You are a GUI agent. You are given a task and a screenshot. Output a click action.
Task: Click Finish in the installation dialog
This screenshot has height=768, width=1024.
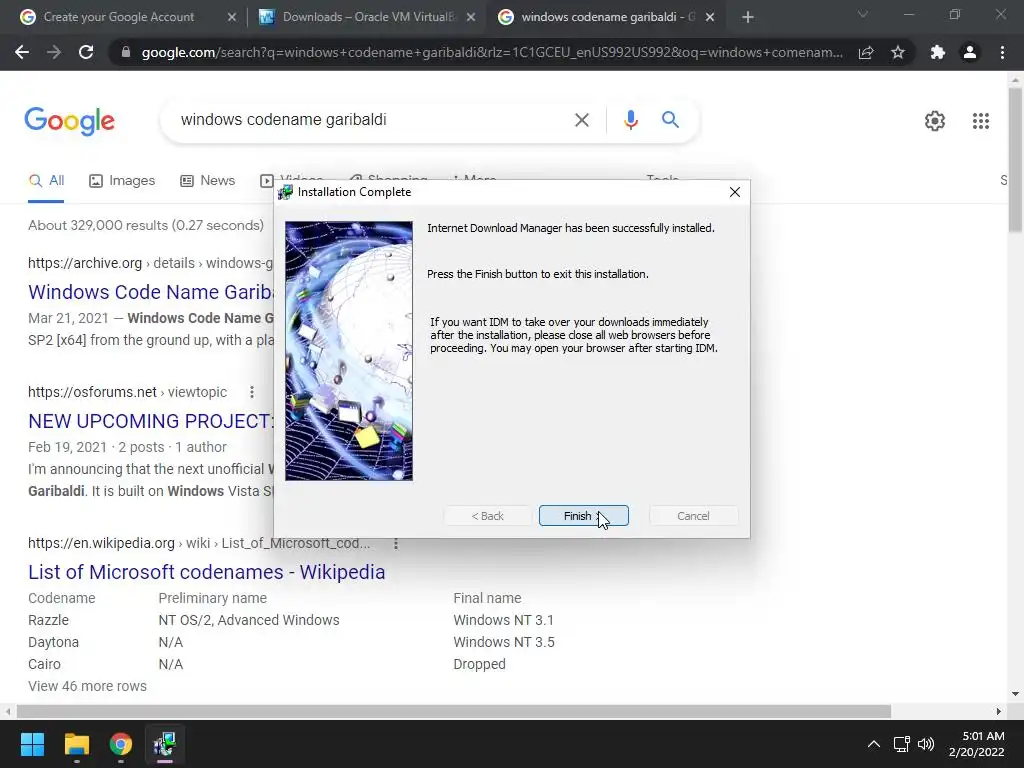(583, 516)
